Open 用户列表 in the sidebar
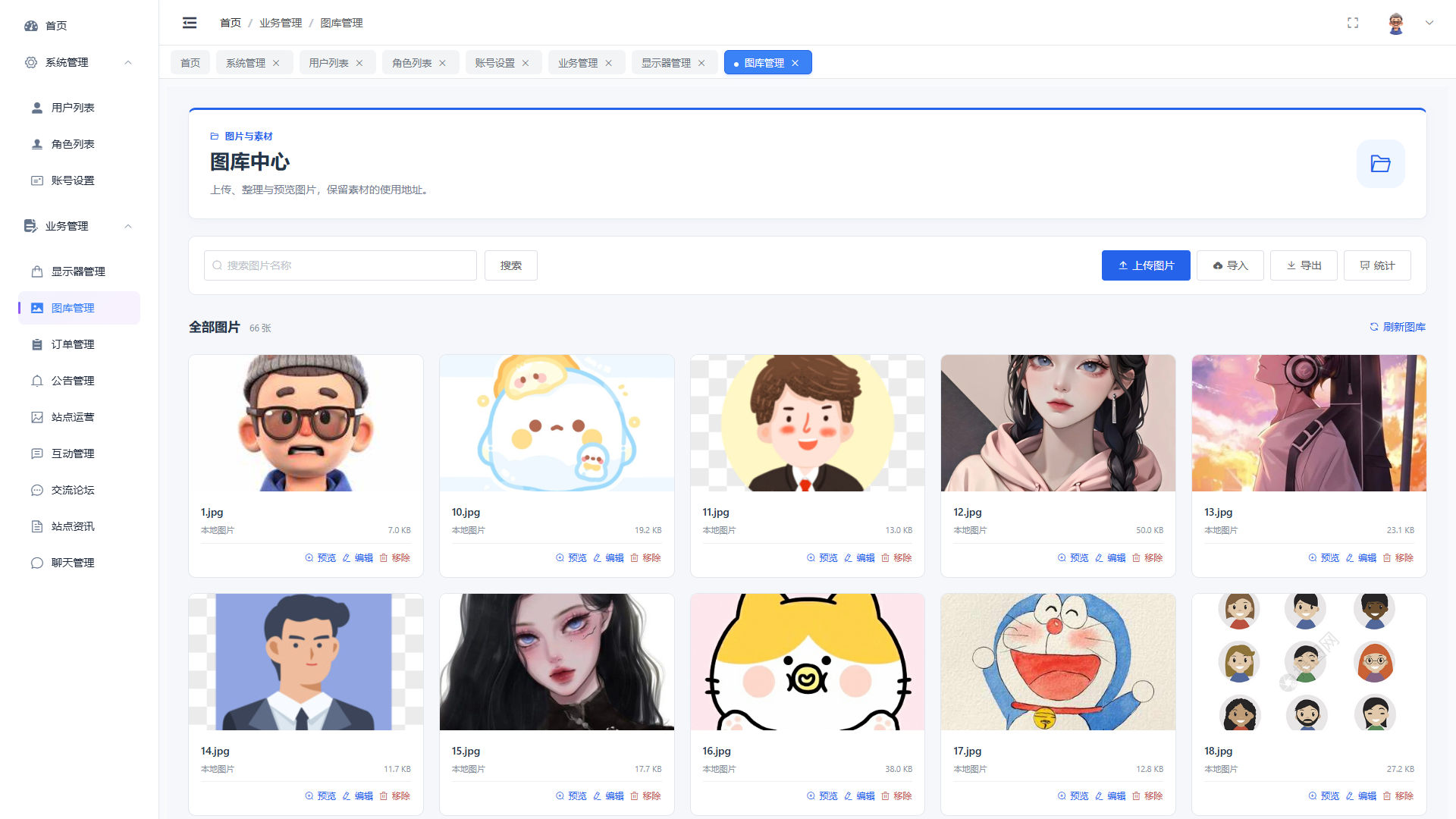This screenshot has width=1456, height=819. [x=79, y=108]
